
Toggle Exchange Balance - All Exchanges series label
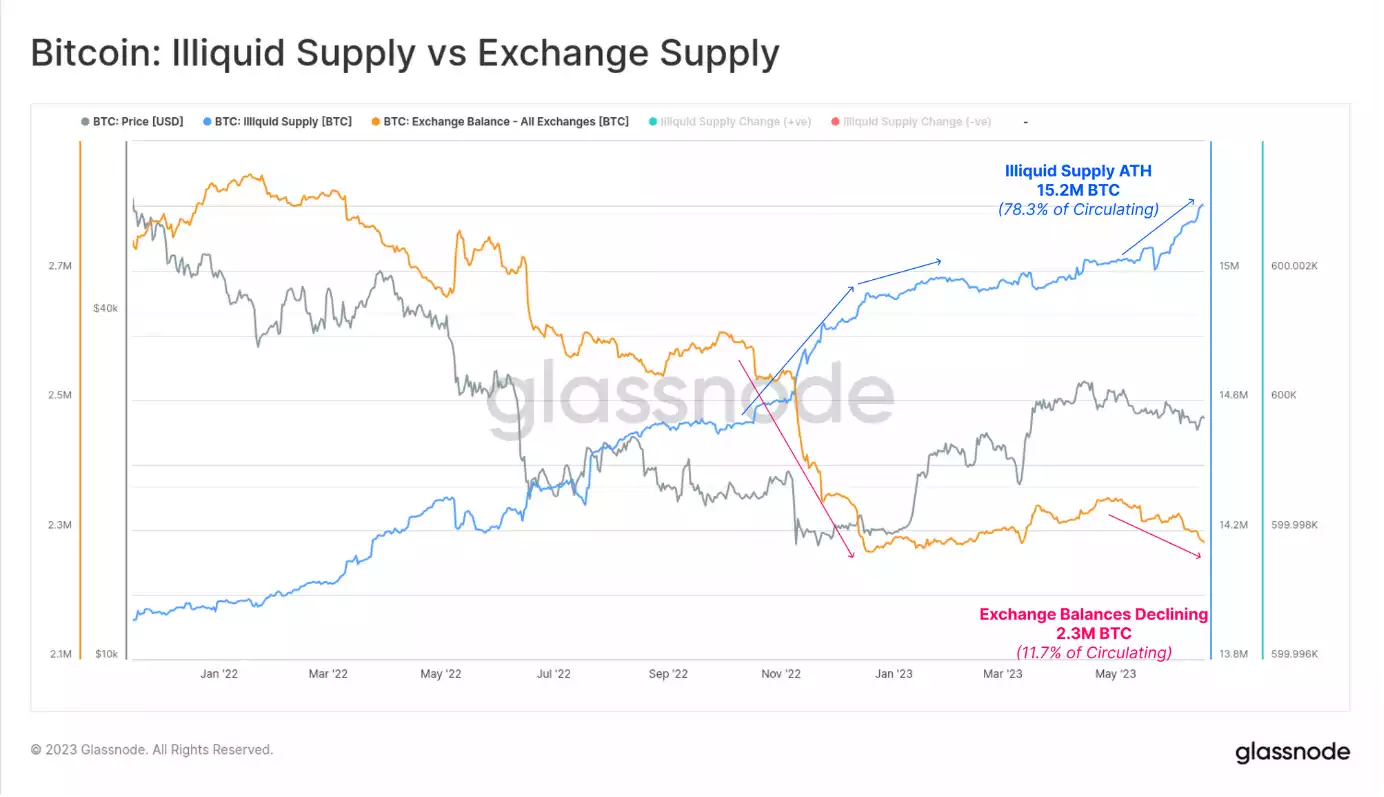point(506,122)
